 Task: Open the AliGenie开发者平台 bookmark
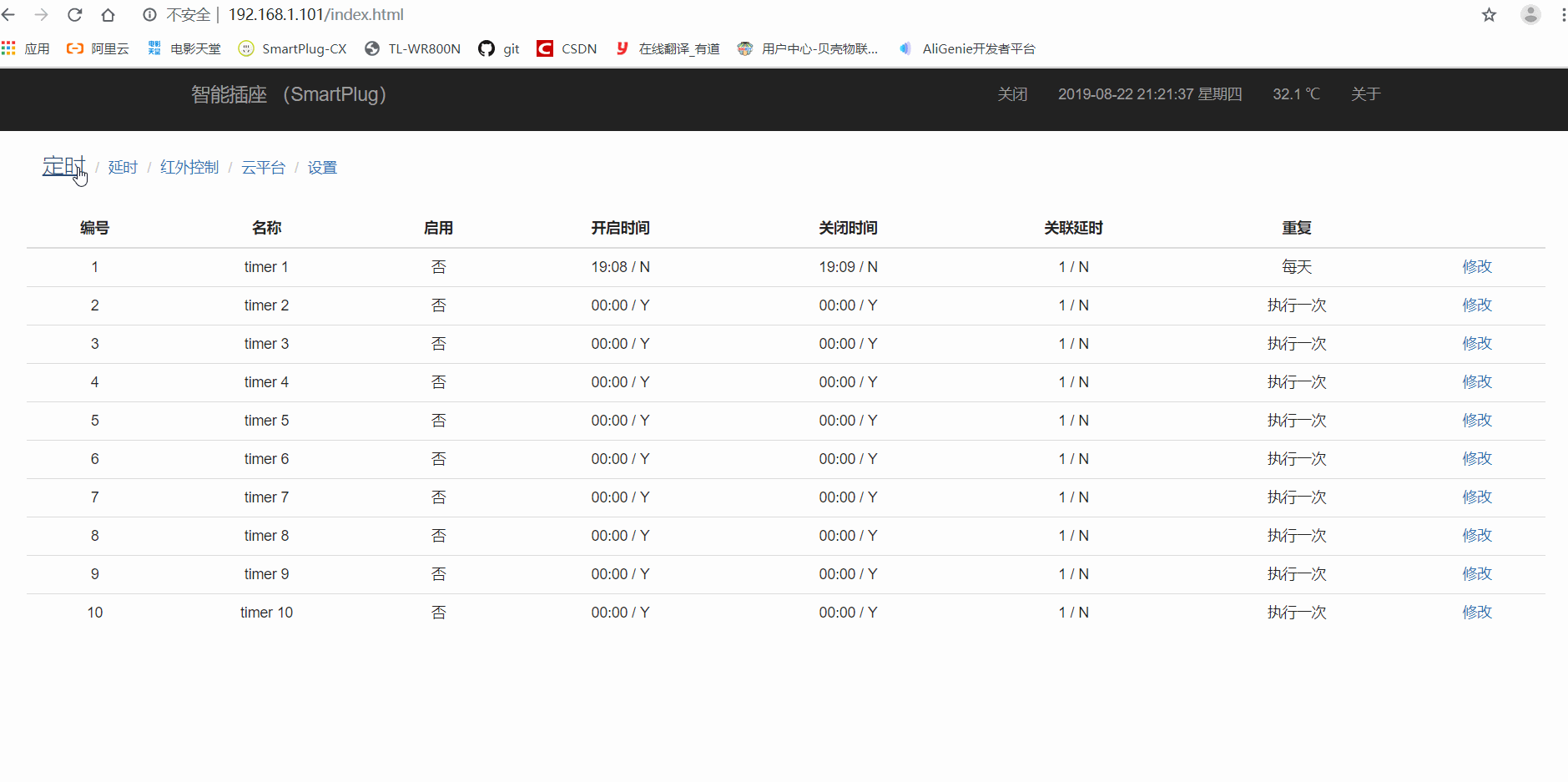pos(967,48)
